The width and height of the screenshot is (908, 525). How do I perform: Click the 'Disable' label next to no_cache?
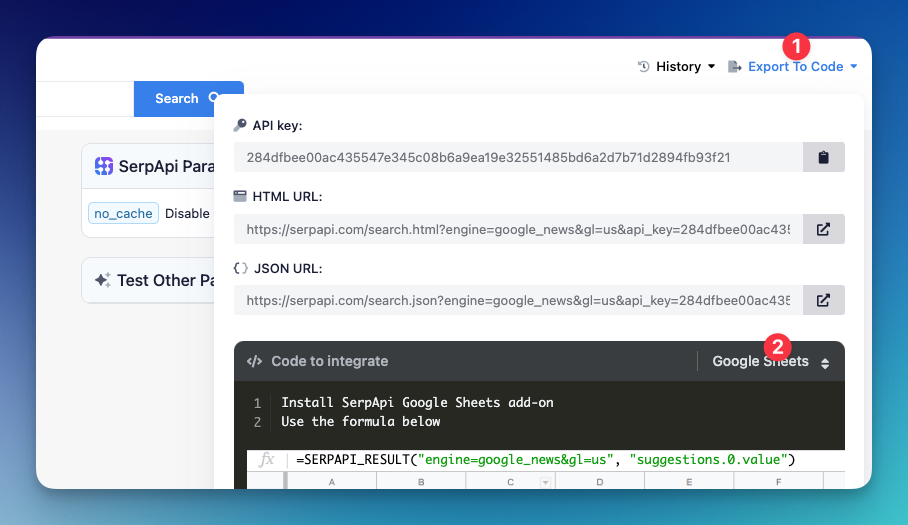pyautogui.click(x=187, y=214)
